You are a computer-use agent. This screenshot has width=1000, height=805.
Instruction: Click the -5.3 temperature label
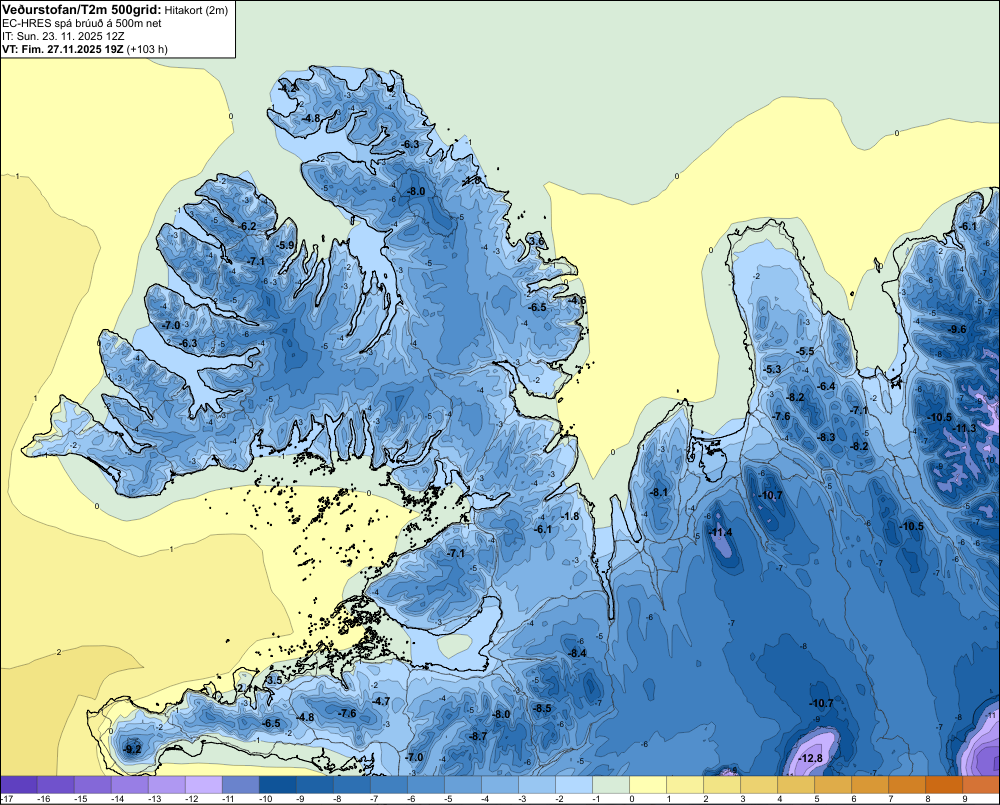(772, 369)
